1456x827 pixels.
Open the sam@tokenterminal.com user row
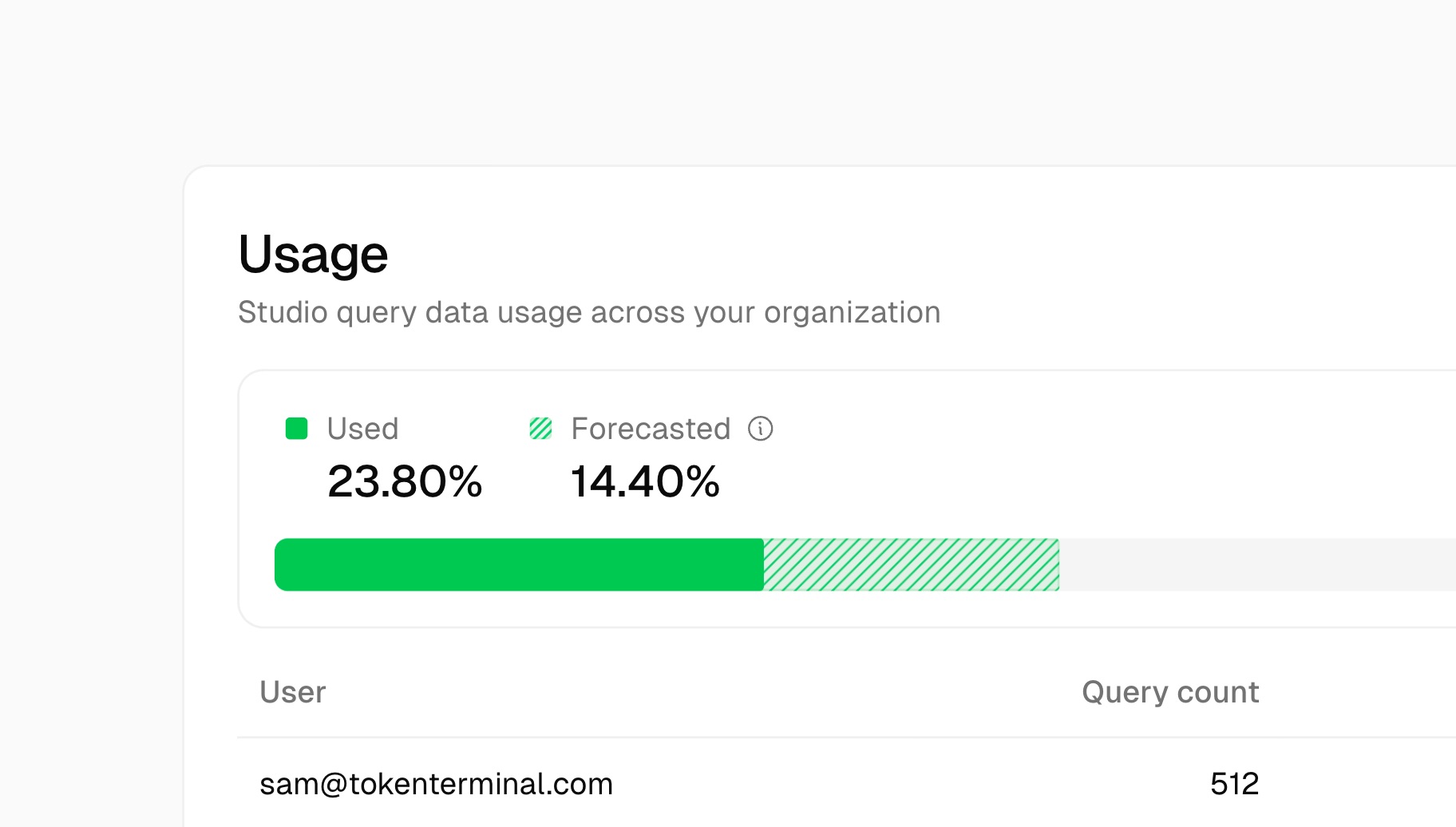436,784
